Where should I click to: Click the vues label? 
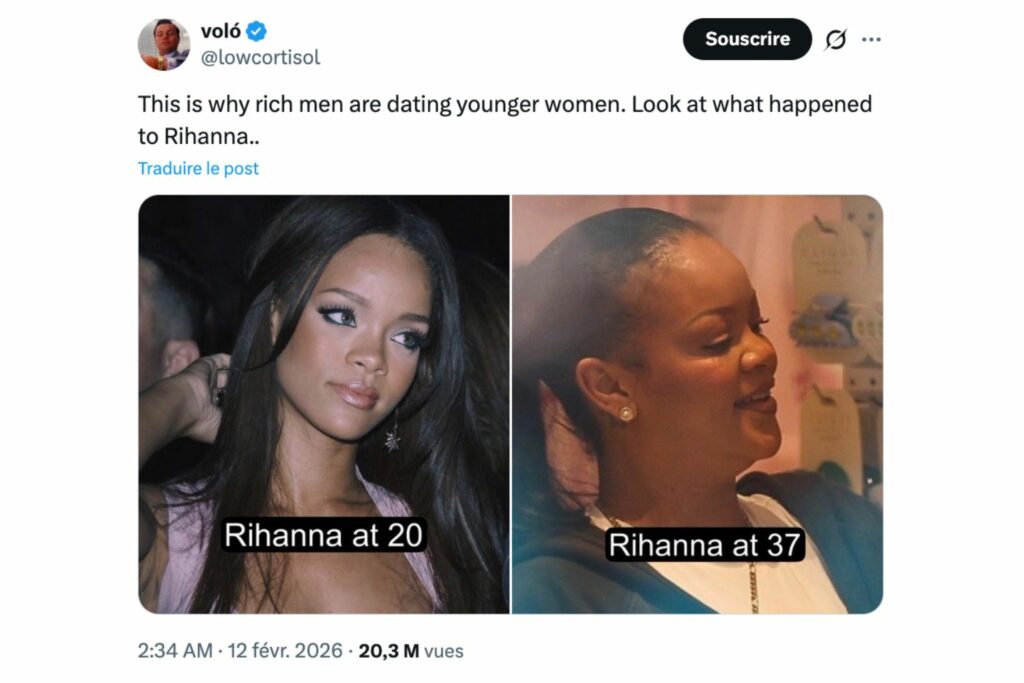coord(444,651)
